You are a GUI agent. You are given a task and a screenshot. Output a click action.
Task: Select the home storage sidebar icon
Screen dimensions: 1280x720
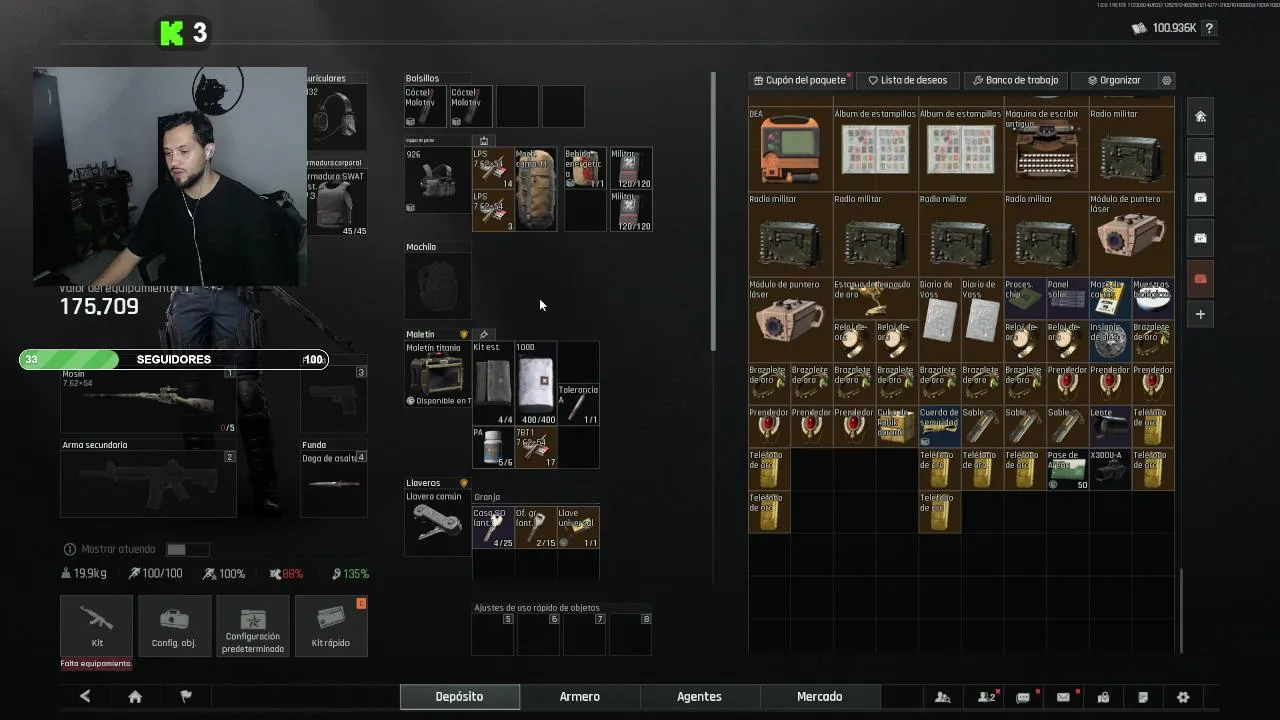[x=1201, y=116]
